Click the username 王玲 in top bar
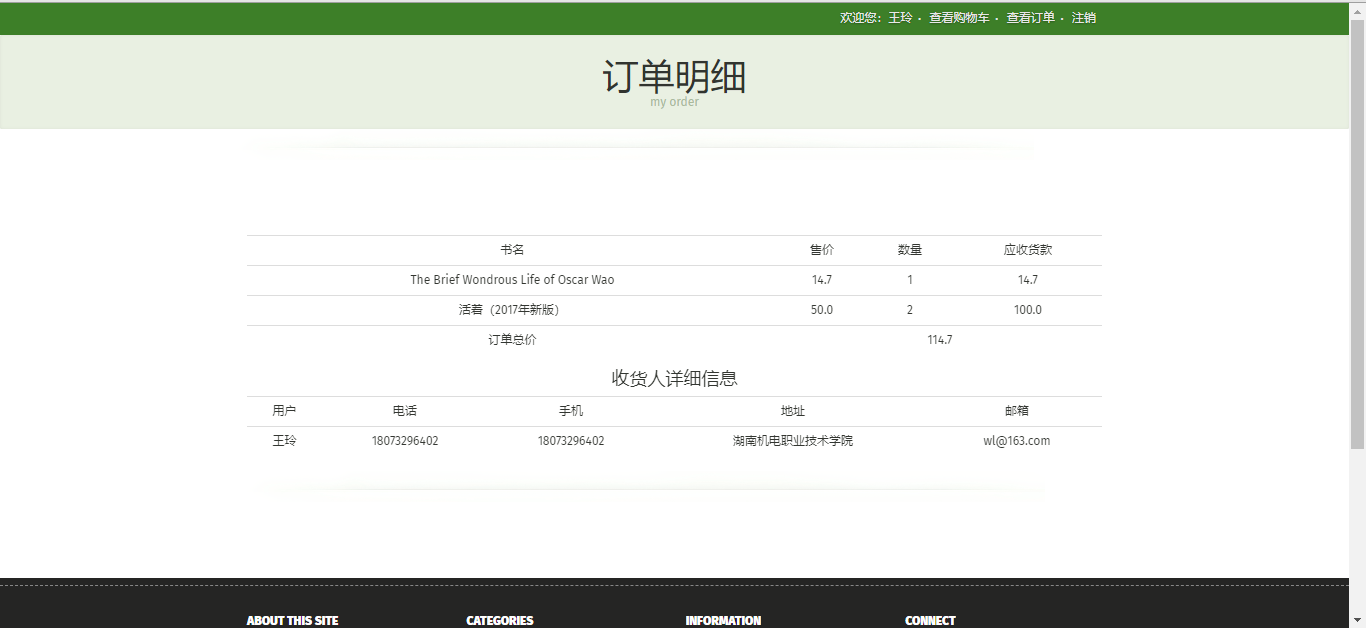 coord(900,18)
